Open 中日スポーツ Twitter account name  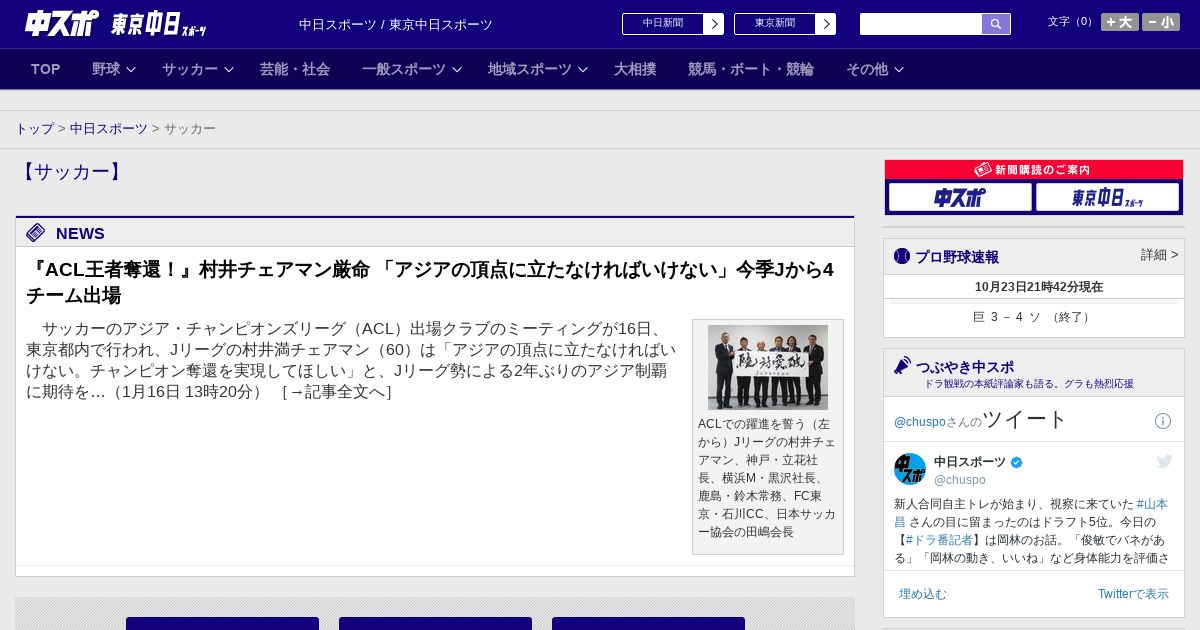tap(970, 462)
